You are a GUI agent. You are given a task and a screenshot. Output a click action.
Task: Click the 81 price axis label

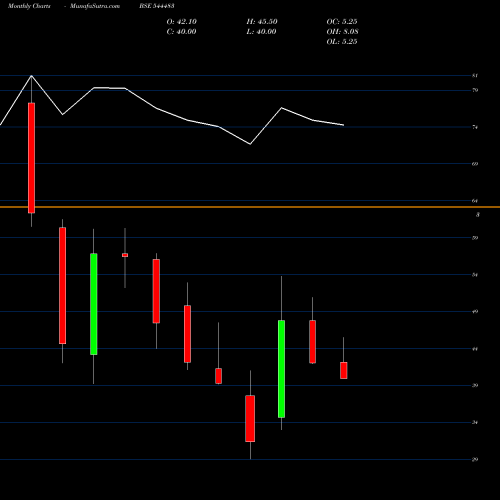(x=475, y=76)
